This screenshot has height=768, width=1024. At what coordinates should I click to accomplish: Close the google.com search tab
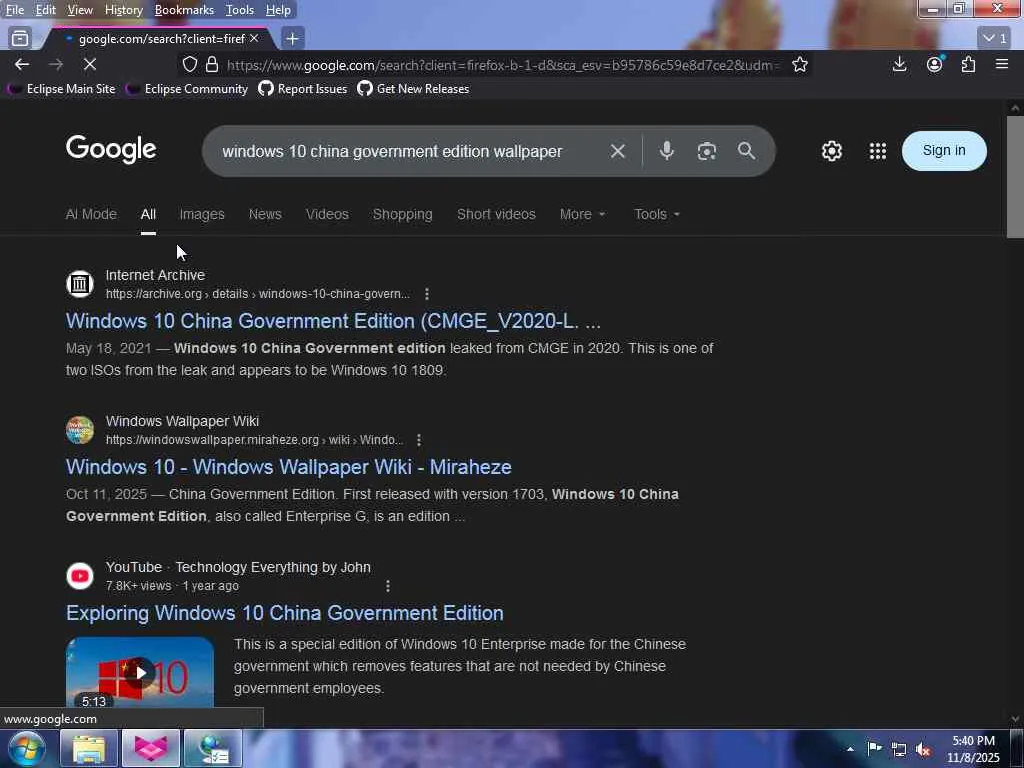(x=254, y=39)
